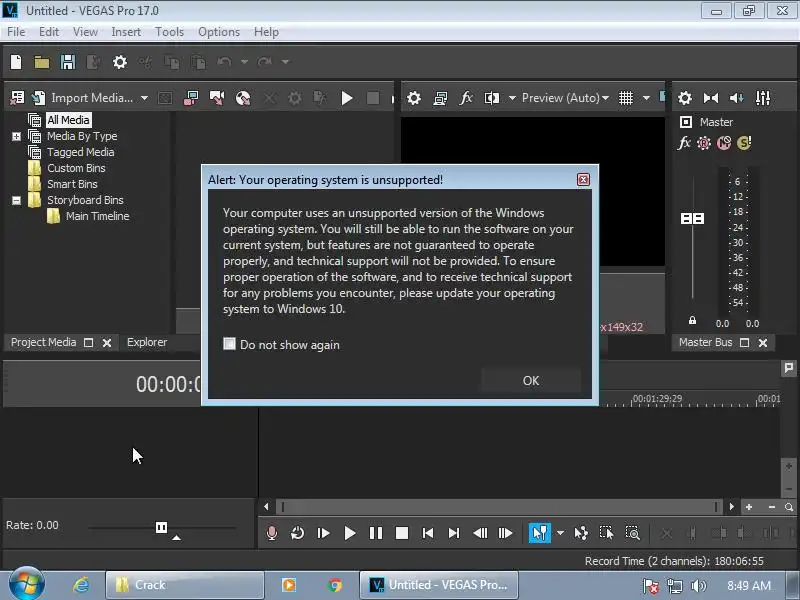
Task: Toggle the Dim Output speaker icon
Action: pos(737,98)
